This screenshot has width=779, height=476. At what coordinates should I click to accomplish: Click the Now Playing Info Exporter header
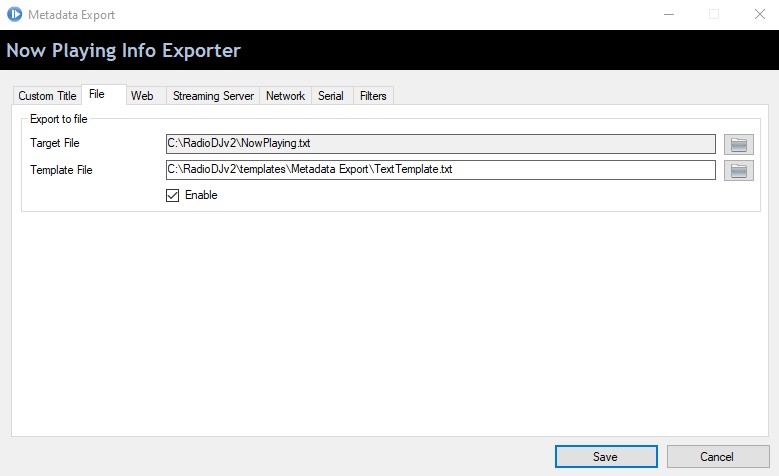coord(123,51)
